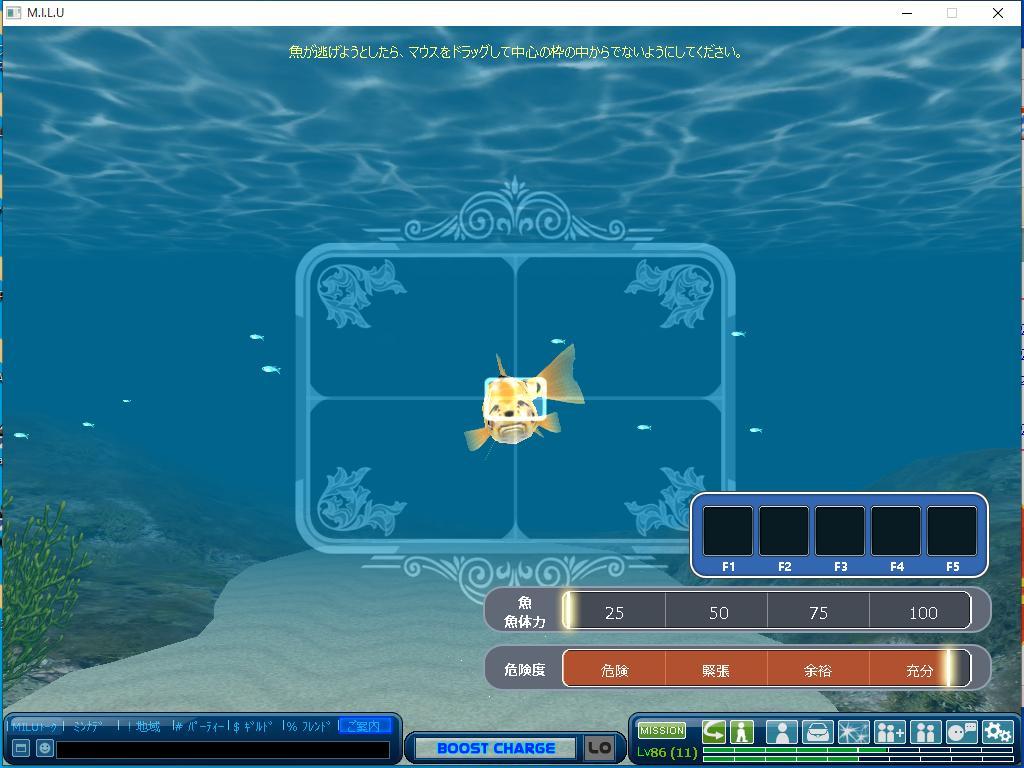
Task: Open the avatar profile icon
Action: coord(782,733)
